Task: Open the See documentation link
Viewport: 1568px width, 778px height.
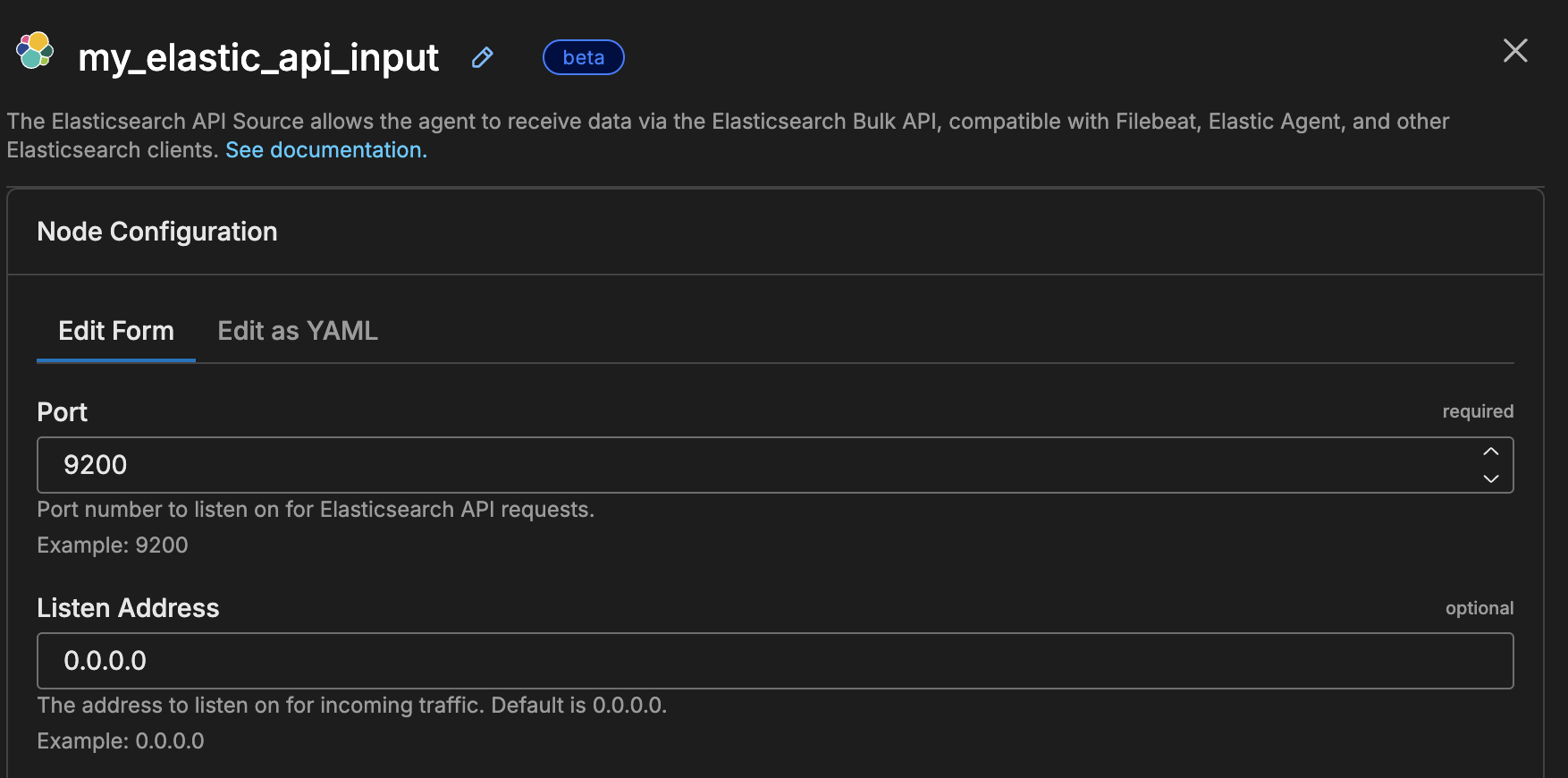Action: pos(325,149)
